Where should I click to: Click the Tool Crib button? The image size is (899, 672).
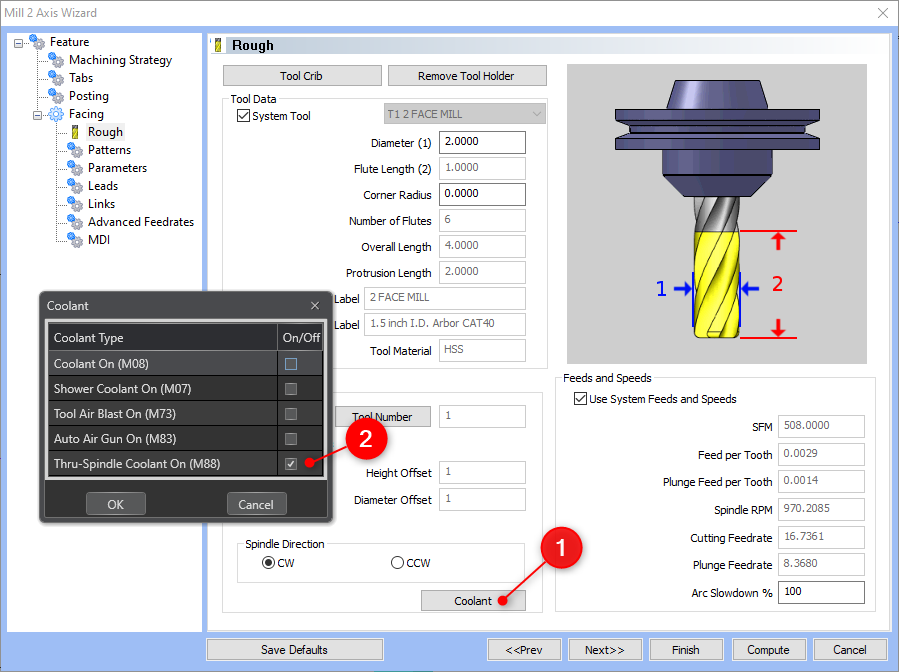(302, 76)
